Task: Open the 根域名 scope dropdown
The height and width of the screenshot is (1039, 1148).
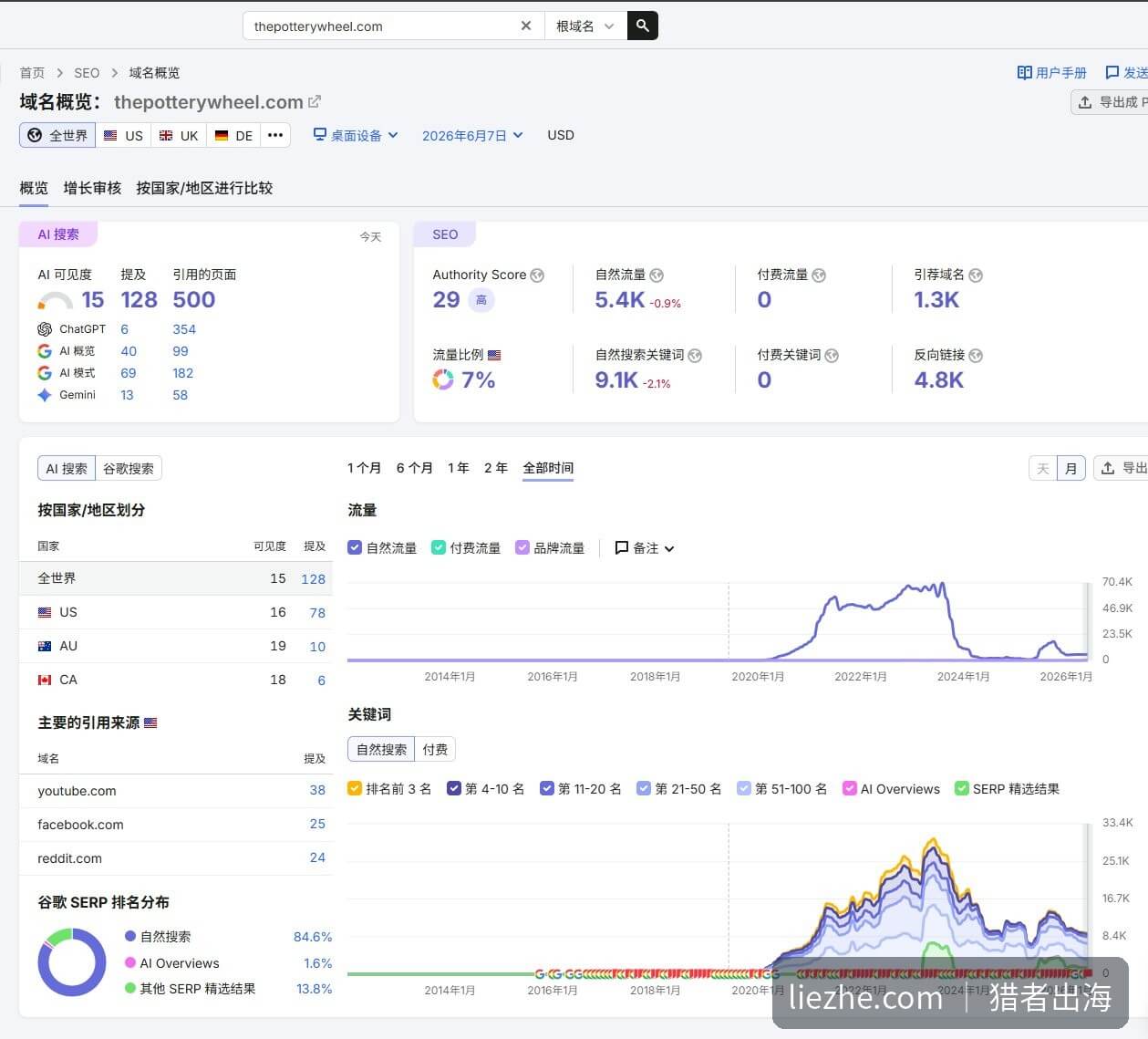Action: [x=585, y=26]
